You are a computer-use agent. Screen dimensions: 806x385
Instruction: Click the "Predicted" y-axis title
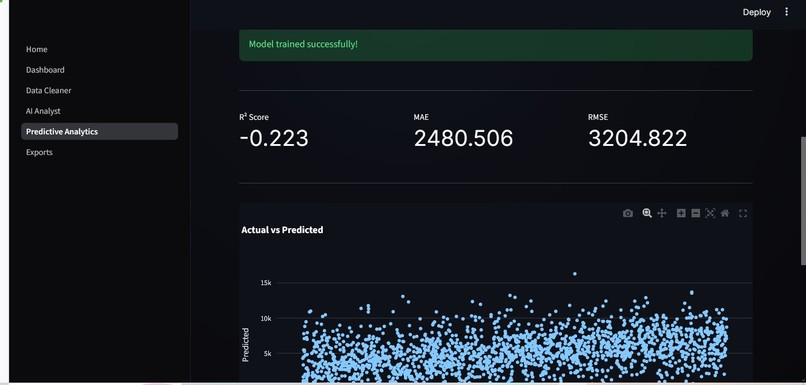click(246, 345)
